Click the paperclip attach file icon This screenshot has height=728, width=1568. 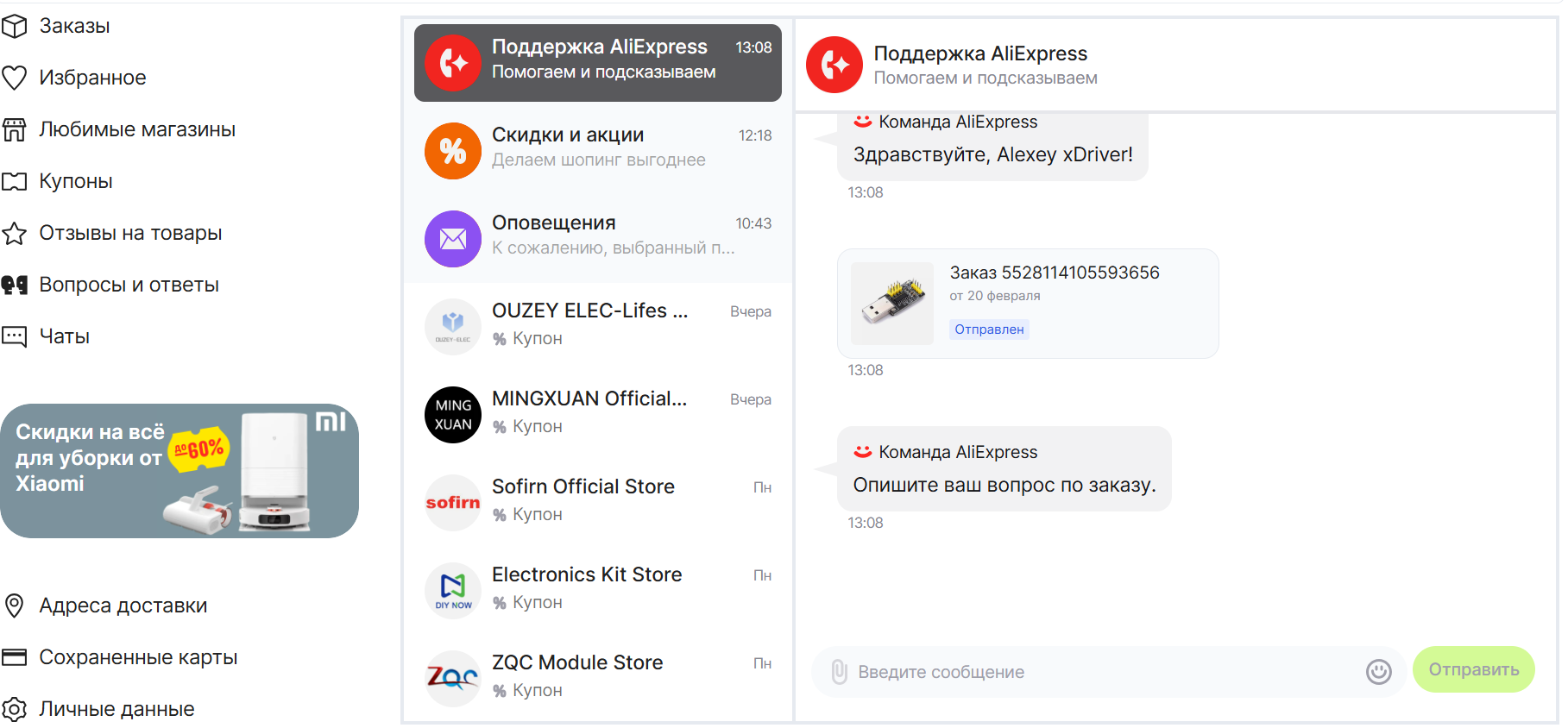tap(839, 672)
